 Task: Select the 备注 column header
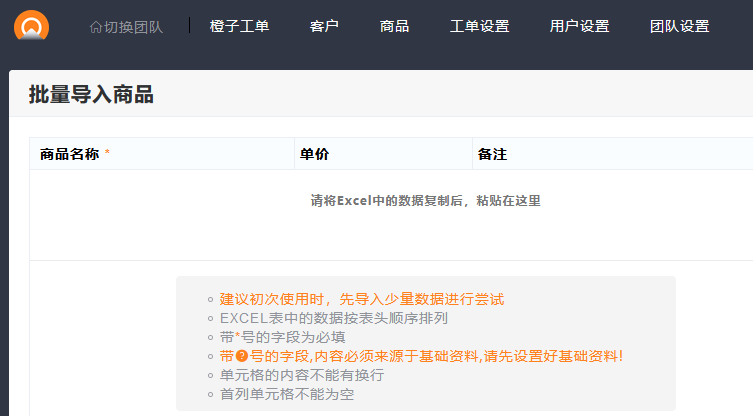coord(492,155)
